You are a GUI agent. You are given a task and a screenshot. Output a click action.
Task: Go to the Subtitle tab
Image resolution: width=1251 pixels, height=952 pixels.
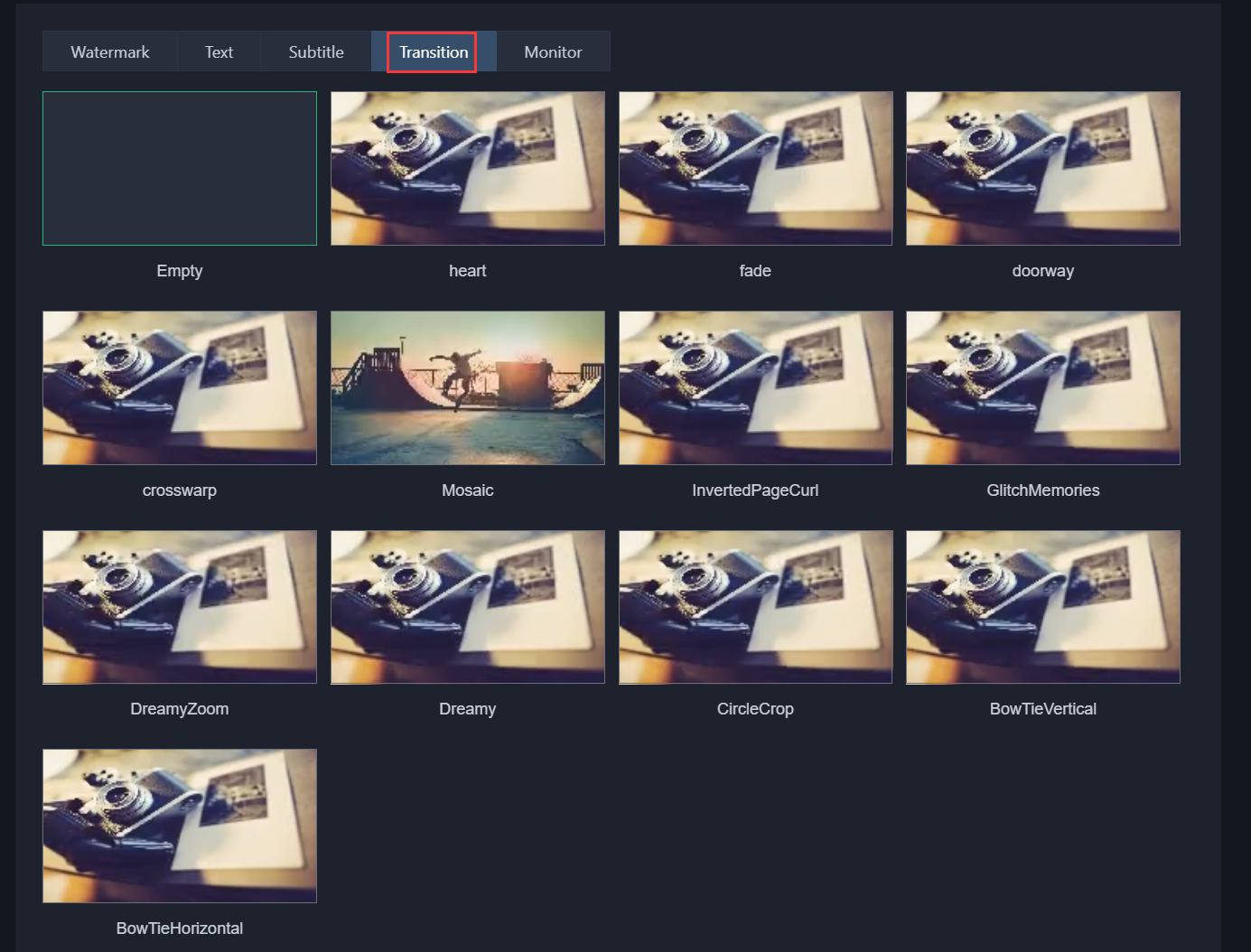point(316,51)
